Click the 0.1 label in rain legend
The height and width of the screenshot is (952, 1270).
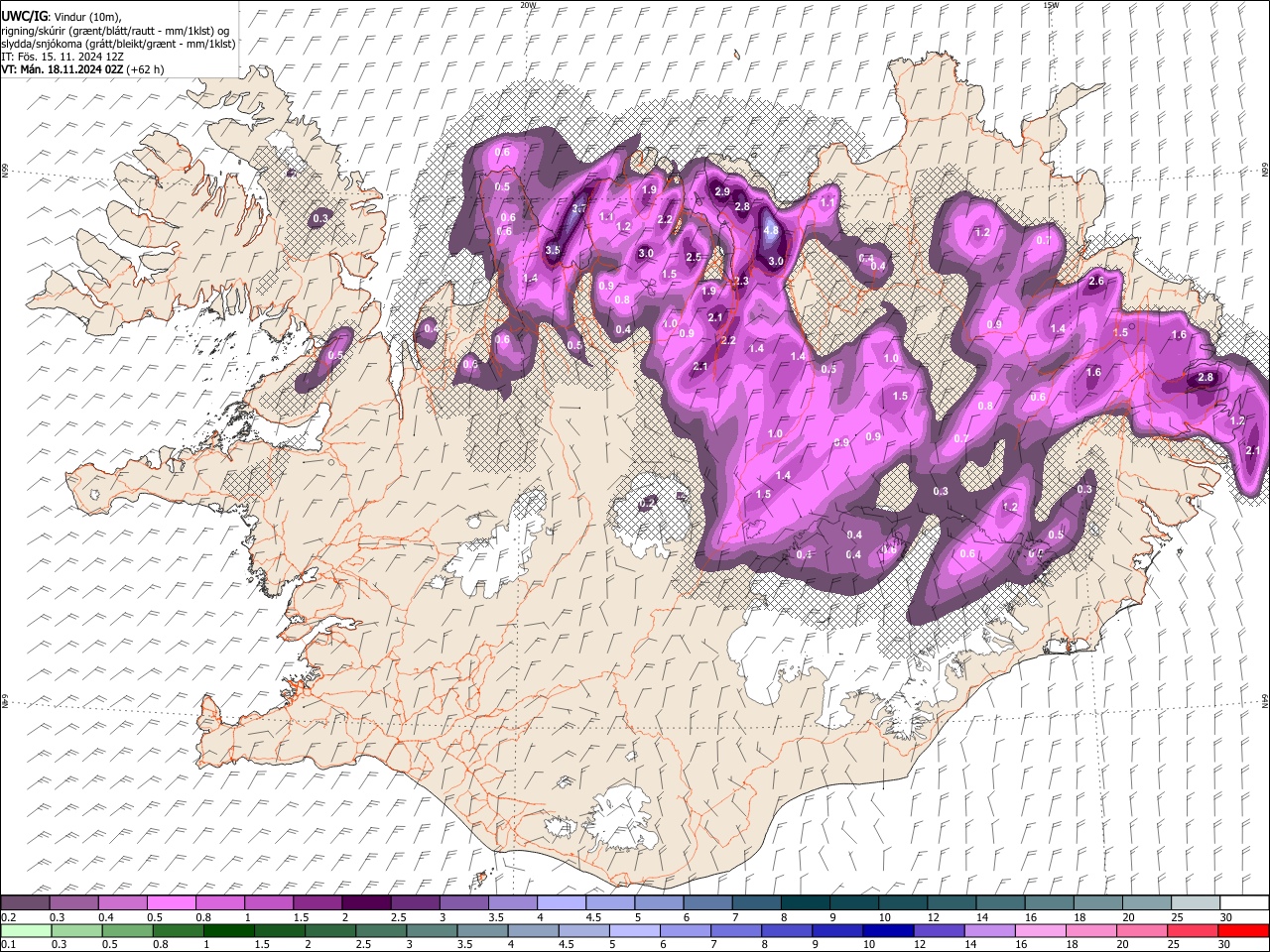pyautogui.click(x=8, y=944)
